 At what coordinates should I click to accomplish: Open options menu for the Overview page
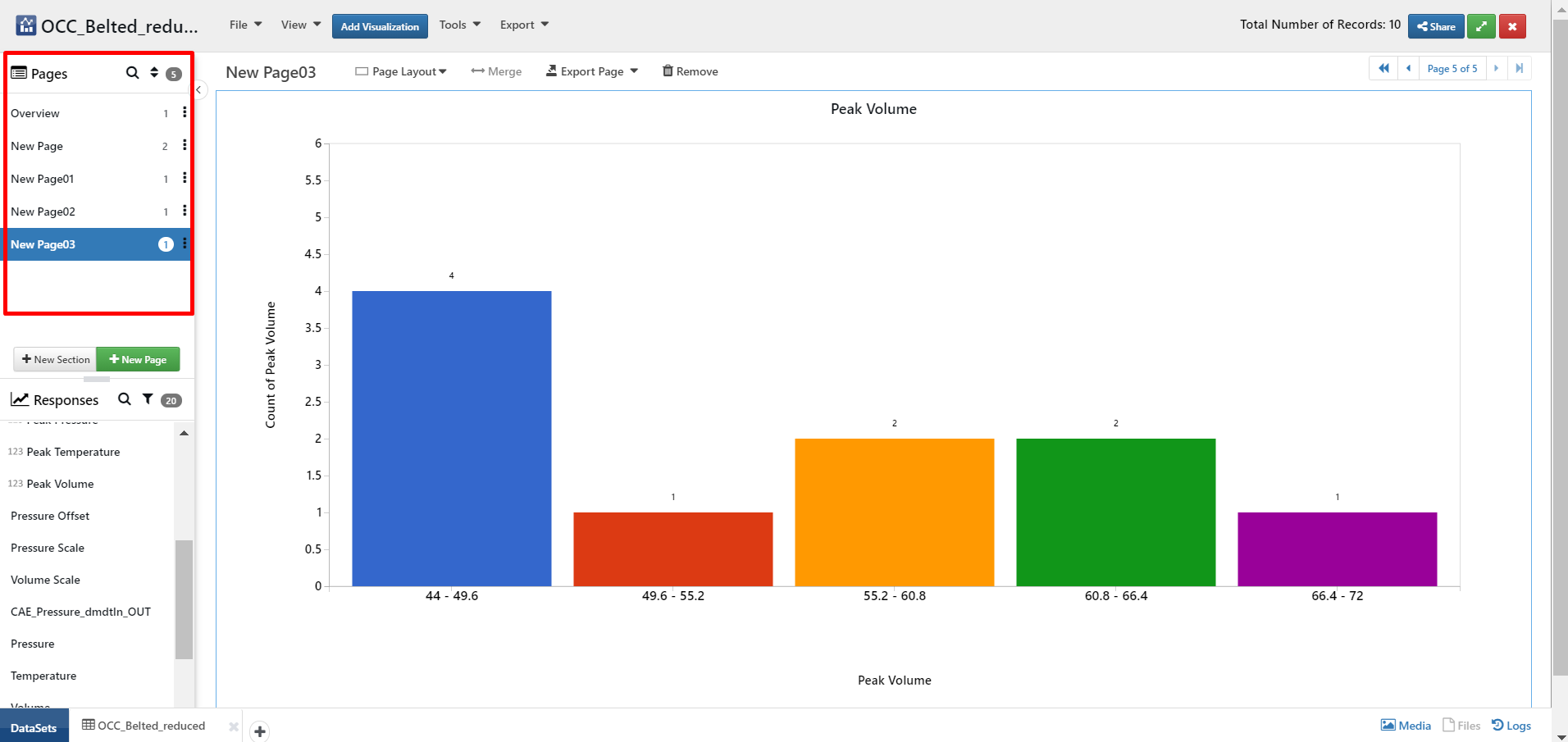[185, 113]
